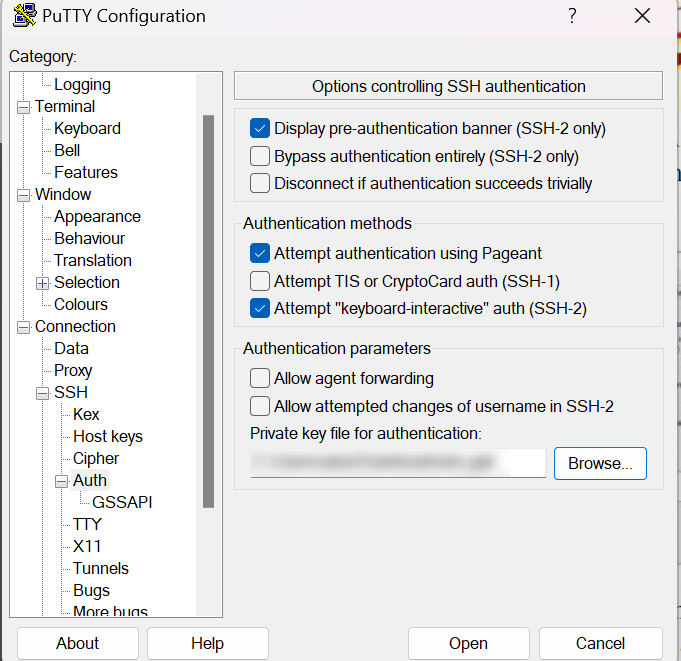Click the About button

pyautogui.click(x=77, y=643)
